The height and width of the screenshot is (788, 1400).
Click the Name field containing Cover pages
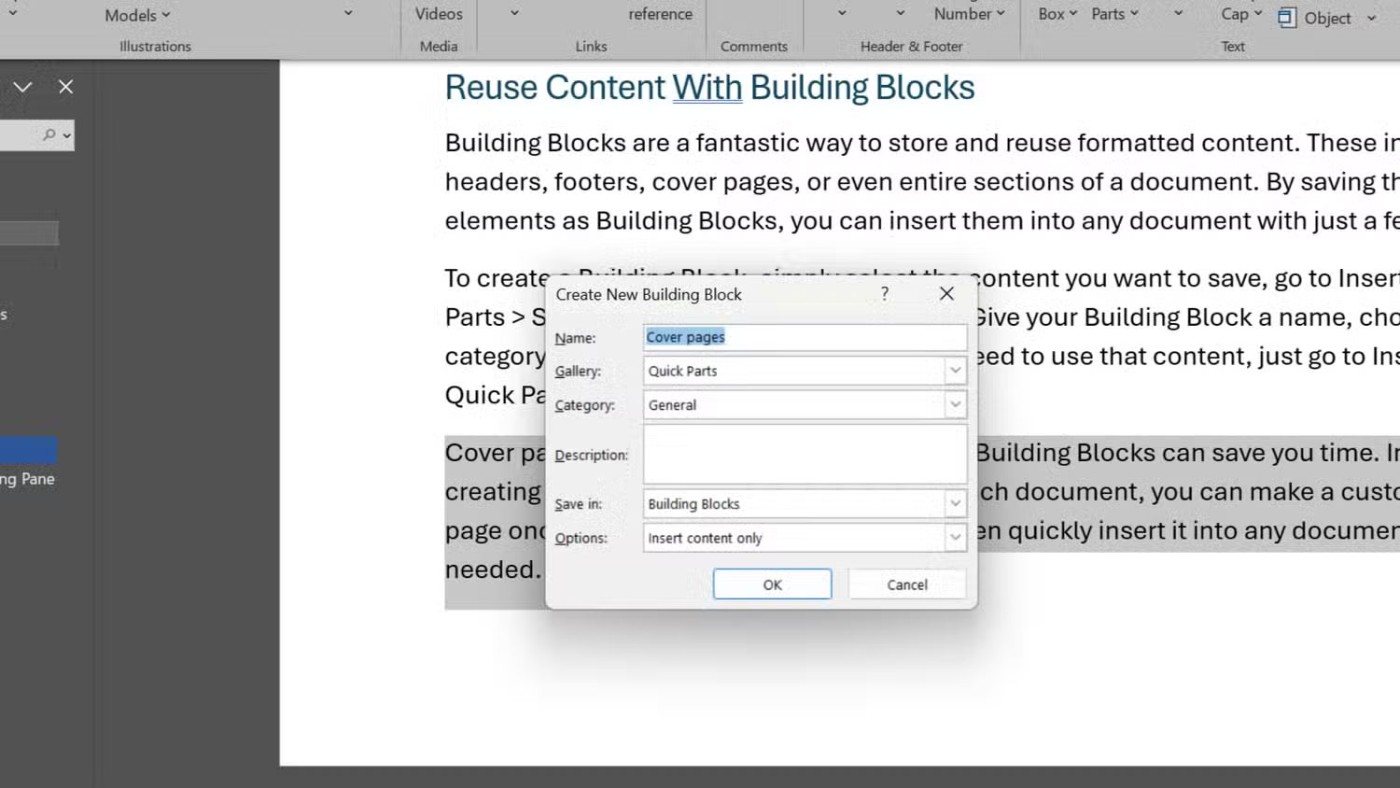804,337
